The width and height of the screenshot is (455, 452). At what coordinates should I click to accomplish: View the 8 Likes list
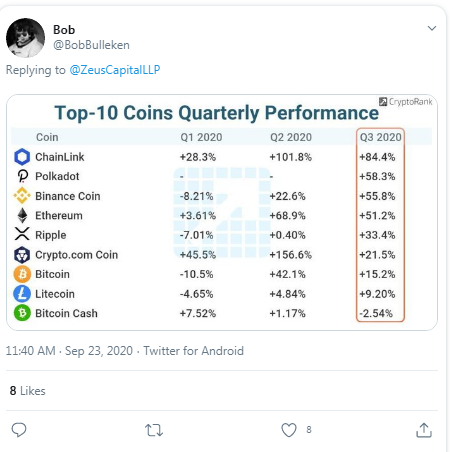[27, 391]
